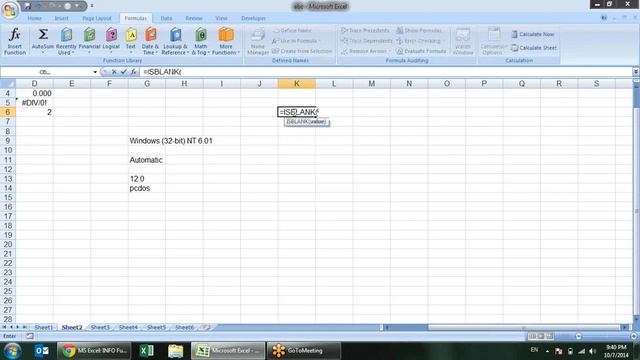Open Lookup & Reference functions
Screen dimensions: 640x360
point(175,41)
